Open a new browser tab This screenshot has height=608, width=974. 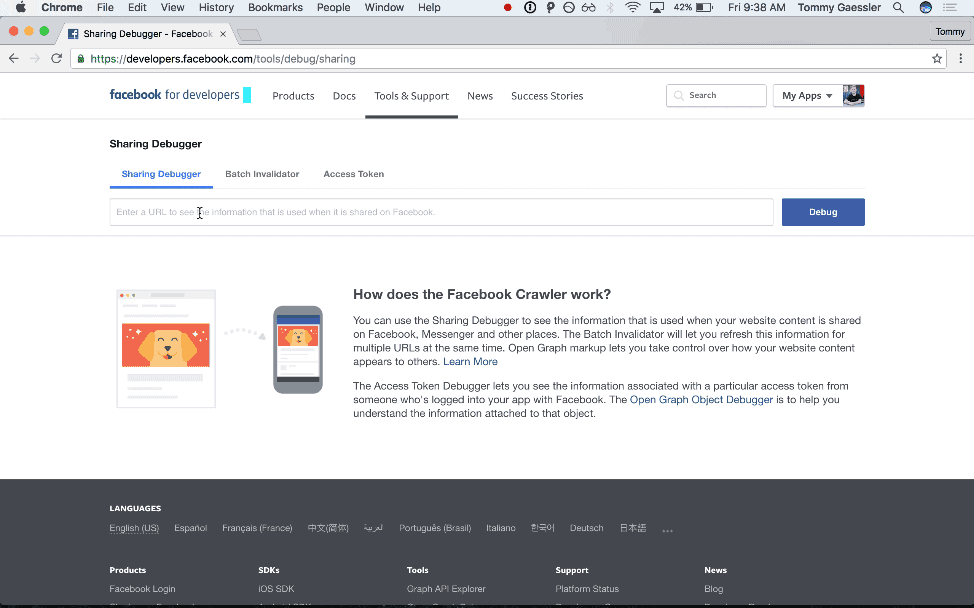[x=249, y=35]
